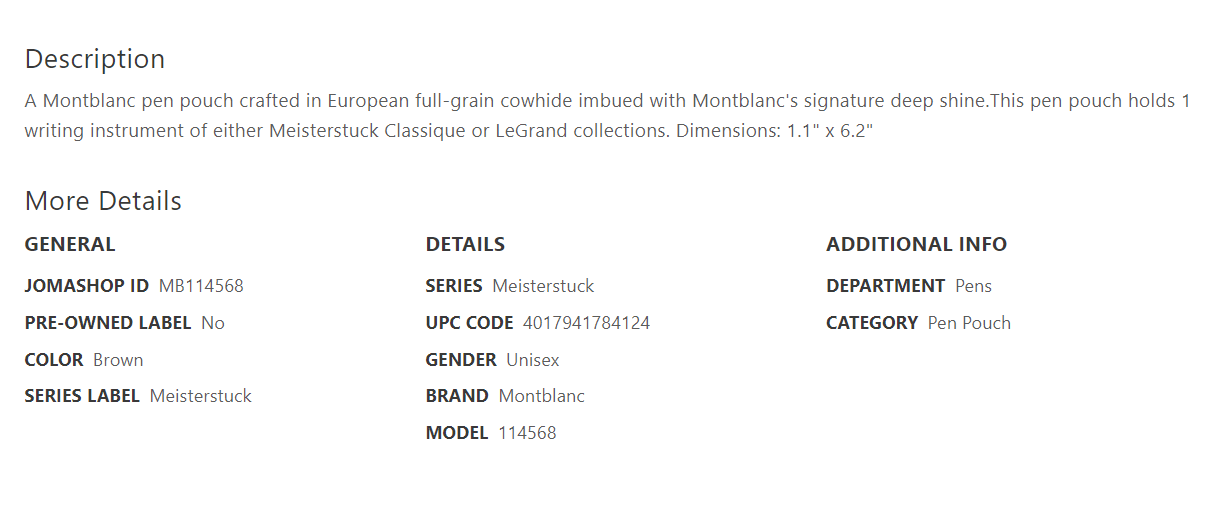Click the Series value Meisterstuck under Details
Viewport: 1218px width, 525px height.
click(x=543, y=286)
